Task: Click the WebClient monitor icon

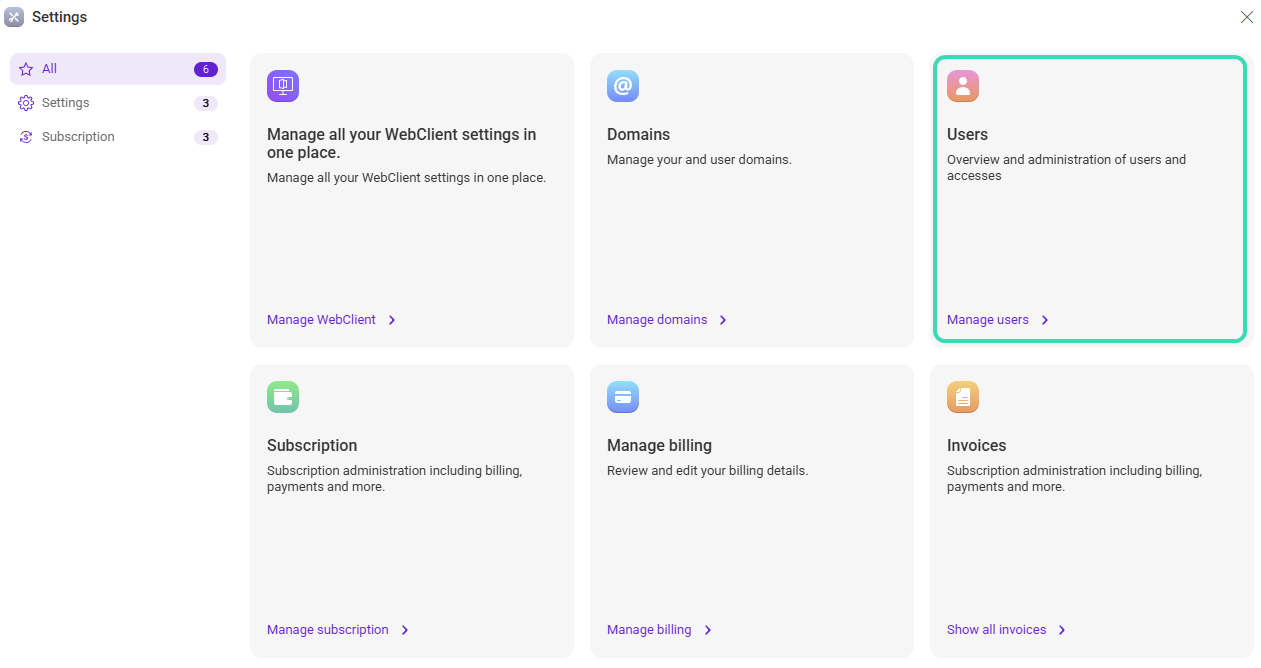Action: (x=283, y=86)
